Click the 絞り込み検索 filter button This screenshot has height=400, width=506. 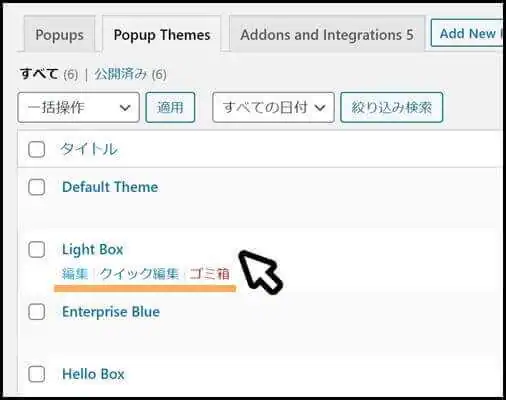(x=392, y=107)
